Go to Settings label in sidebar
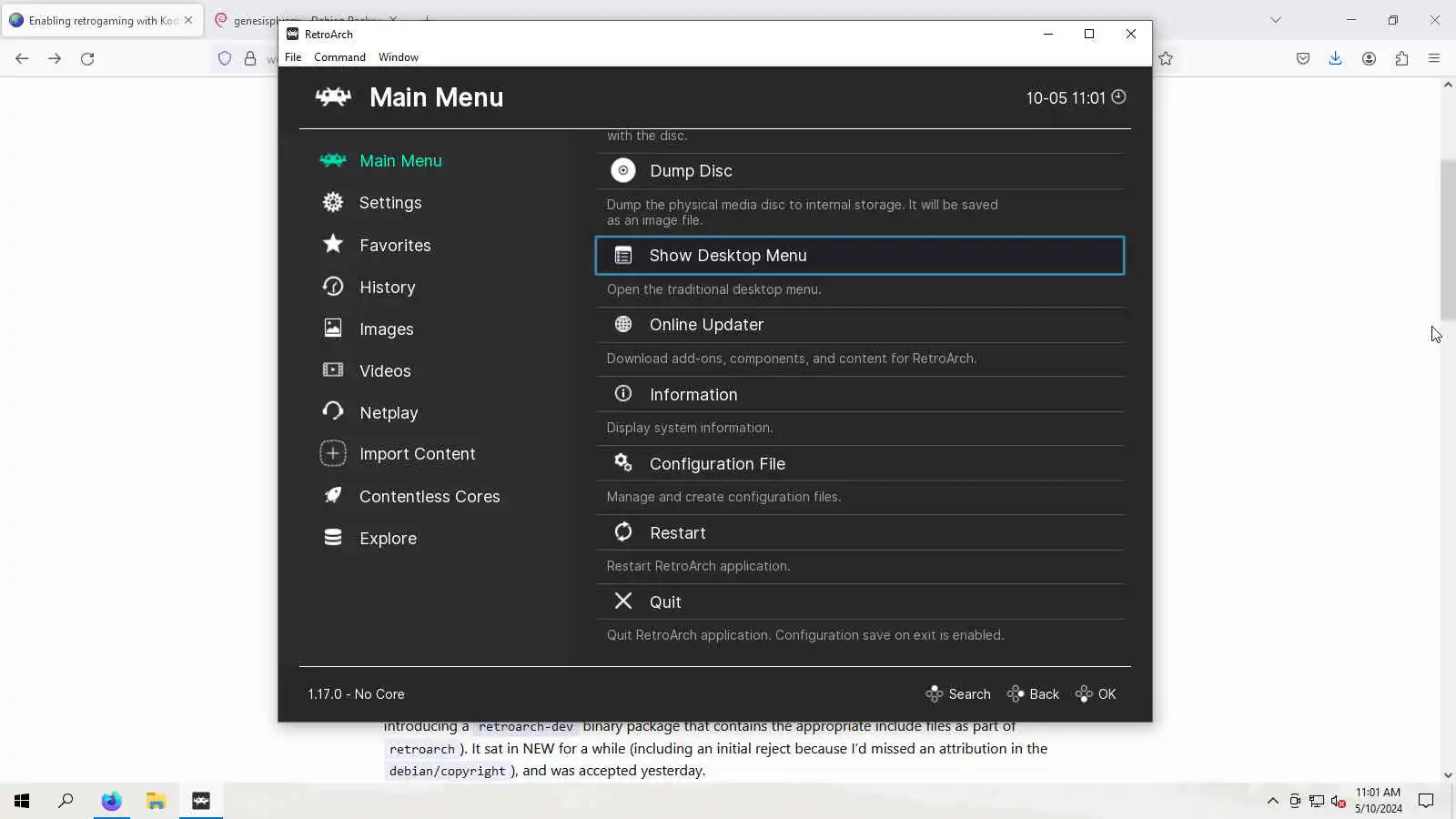This screenshot has height=819, width=1456. pyautogui.click(x=390, y=203)
